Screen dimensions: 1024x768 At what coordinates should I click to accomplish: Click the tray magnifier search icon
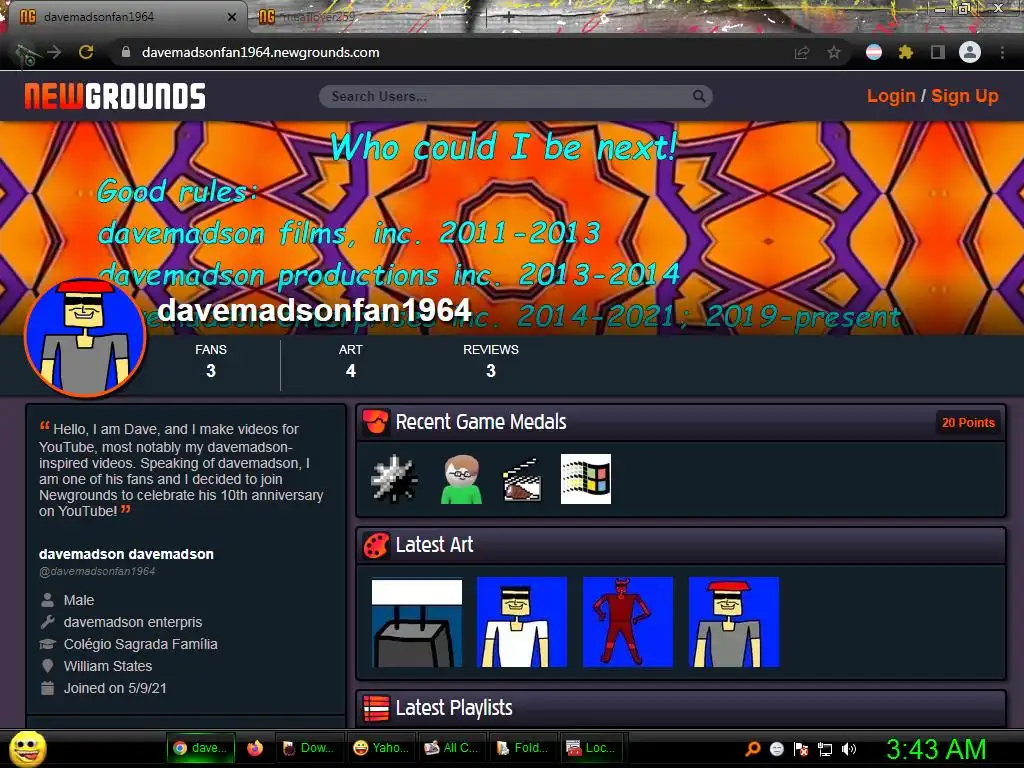pos(753,749)
